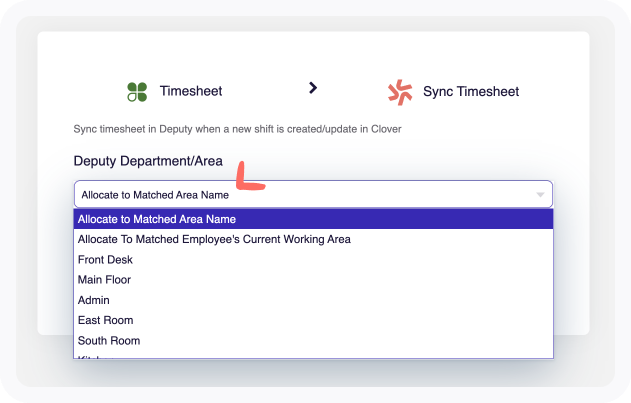
Task: Choose Allocate To Matched Employee's Current Working Area
Action: coord(313,239)
